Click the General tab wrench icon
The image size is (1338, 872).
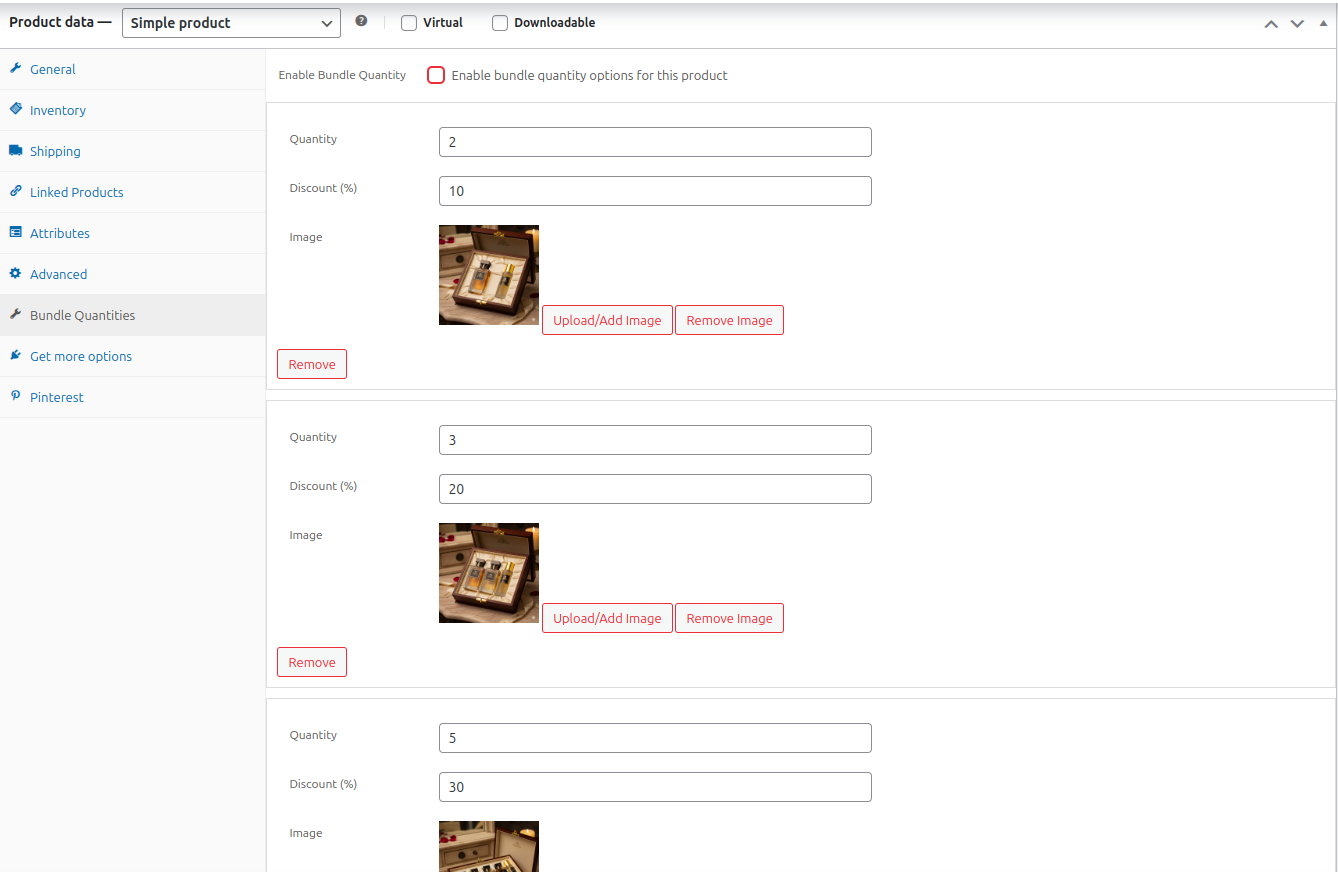(16, 69)
